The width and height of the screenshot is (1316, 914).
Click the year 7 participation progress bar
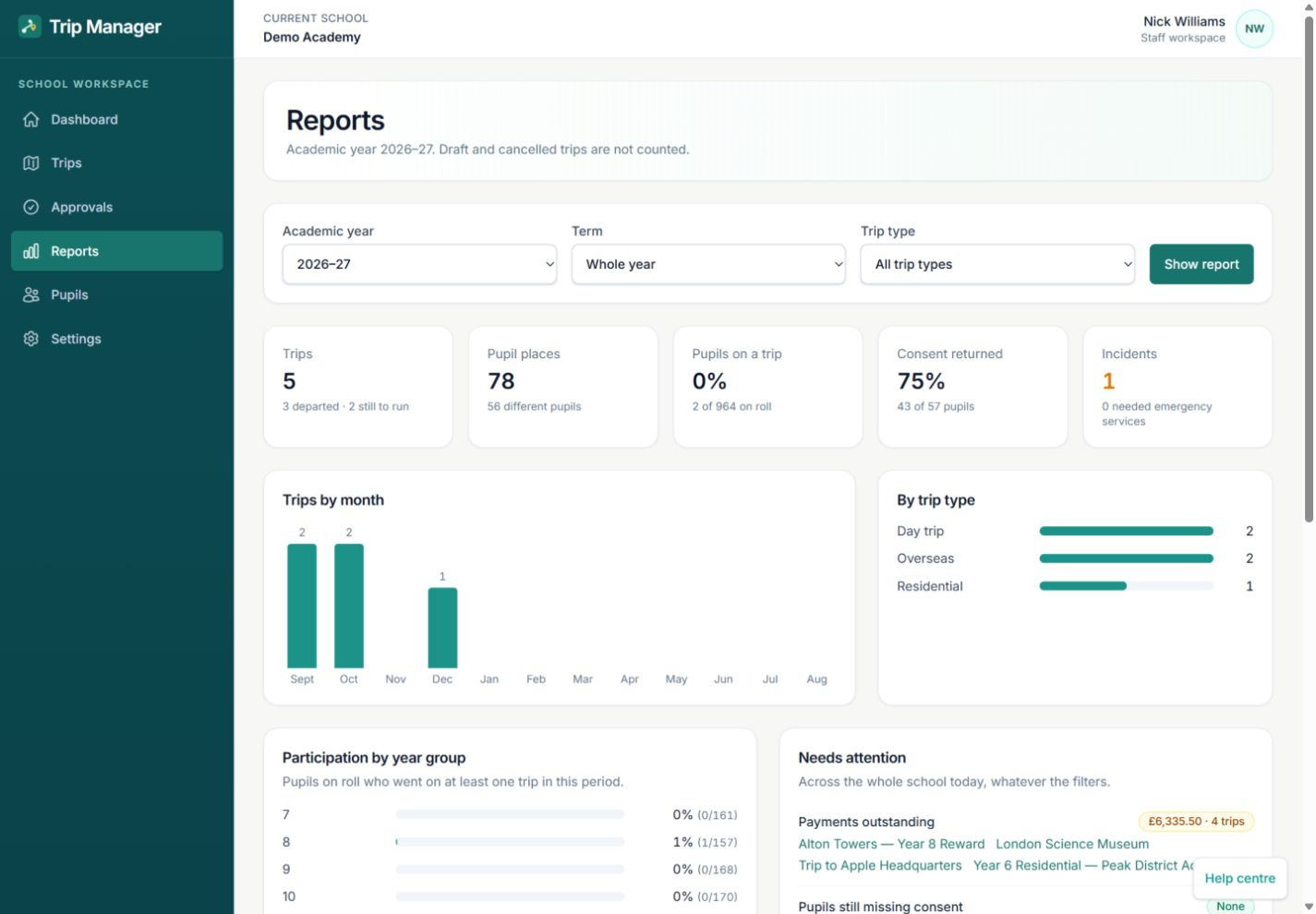point(510,814)
